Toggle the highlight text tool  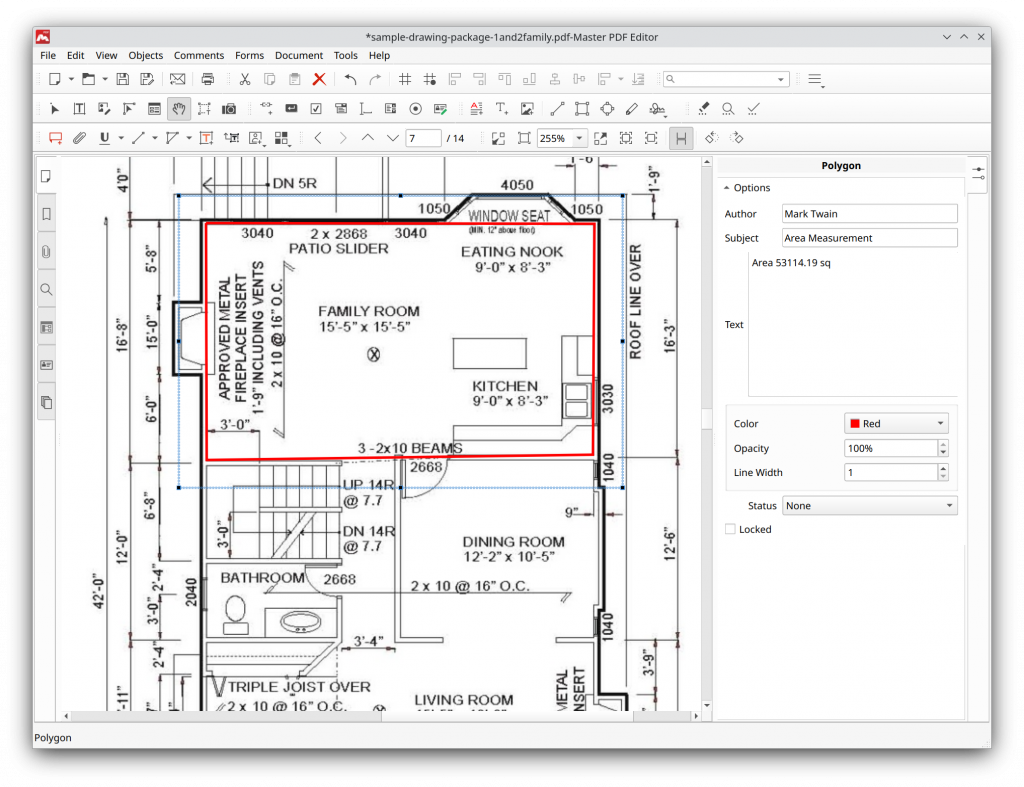click(704, 109)
